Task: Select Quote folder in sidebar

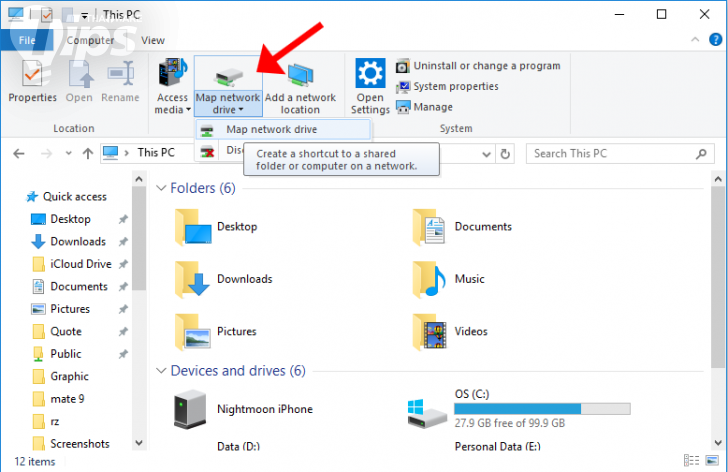Action: tap(57, 331)
